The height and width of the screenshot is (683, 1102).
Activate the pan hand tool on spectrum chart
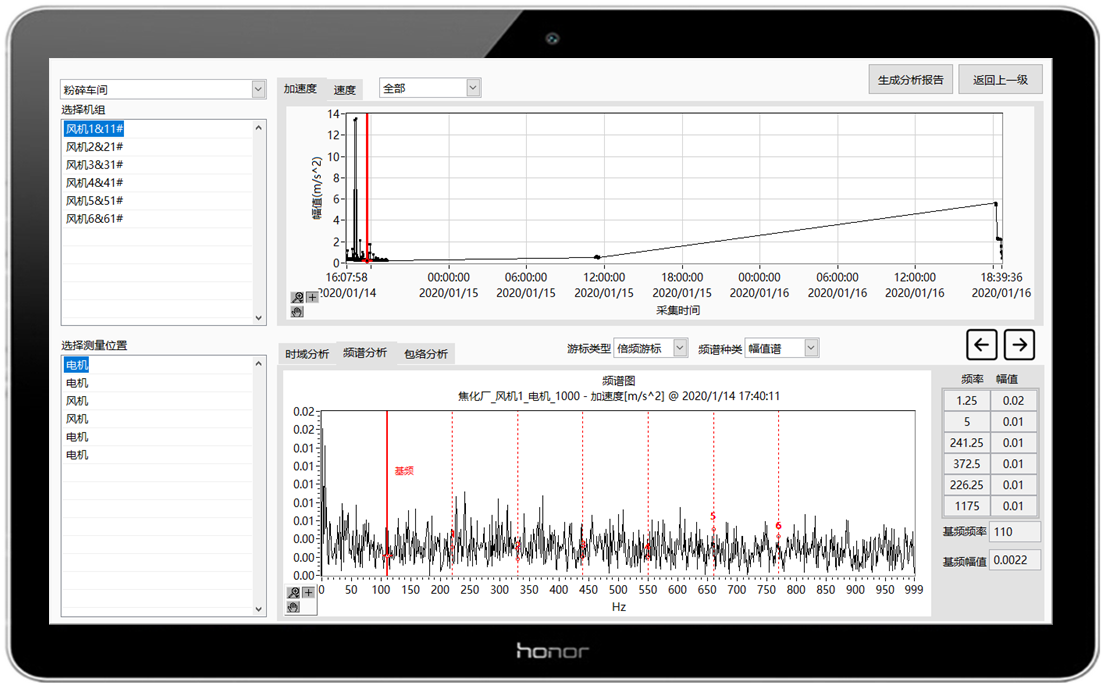(293, 606)
